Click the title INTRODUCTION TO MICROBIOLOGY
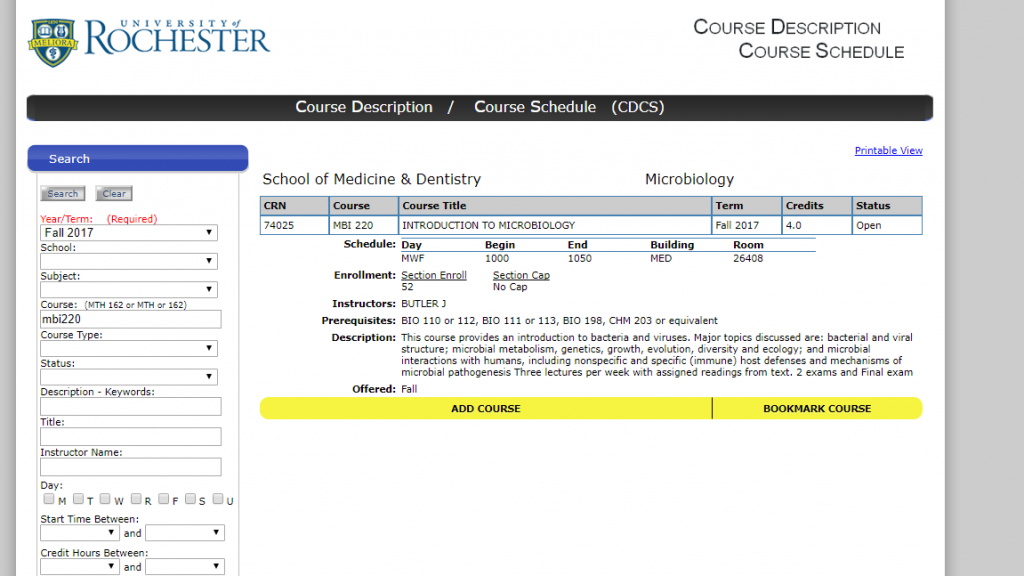The image size is (1024, 576). pos(488,225)
